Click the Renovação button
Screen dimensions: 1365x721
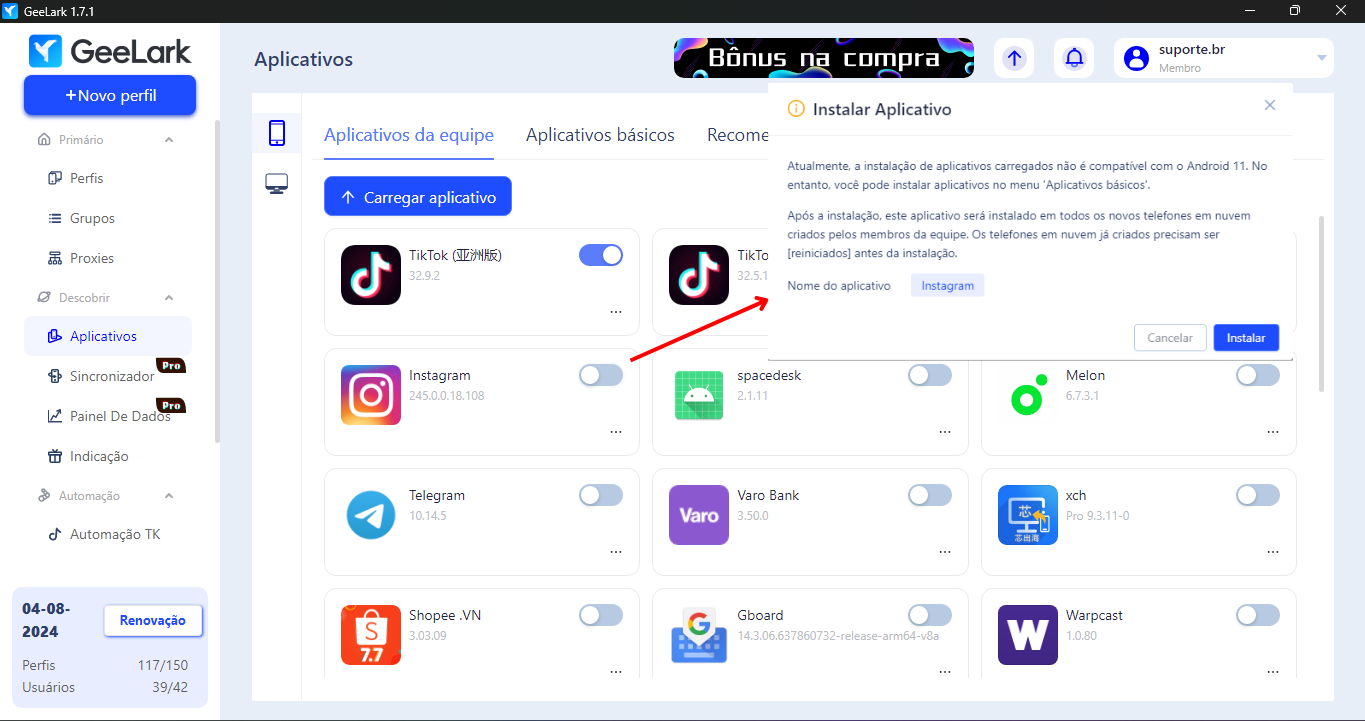pos(153,621)
